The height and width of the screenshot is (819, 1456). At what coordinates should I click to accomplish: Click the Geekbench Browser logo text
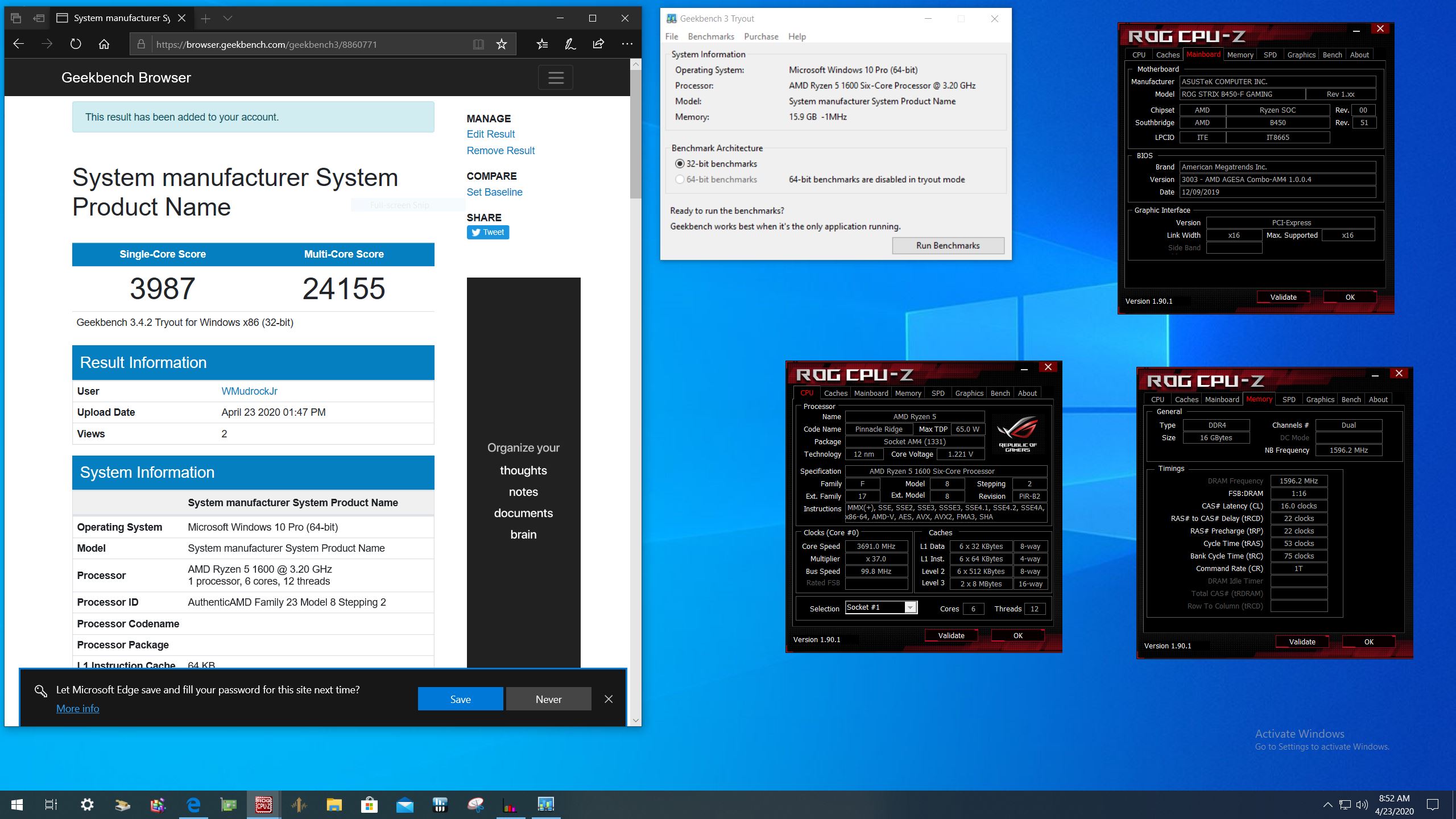[x=126, y=78]
